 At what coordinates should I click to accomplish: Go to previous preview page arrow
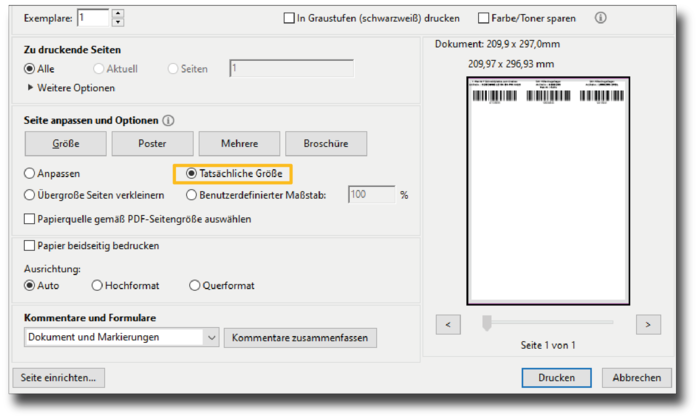point(448,325)
